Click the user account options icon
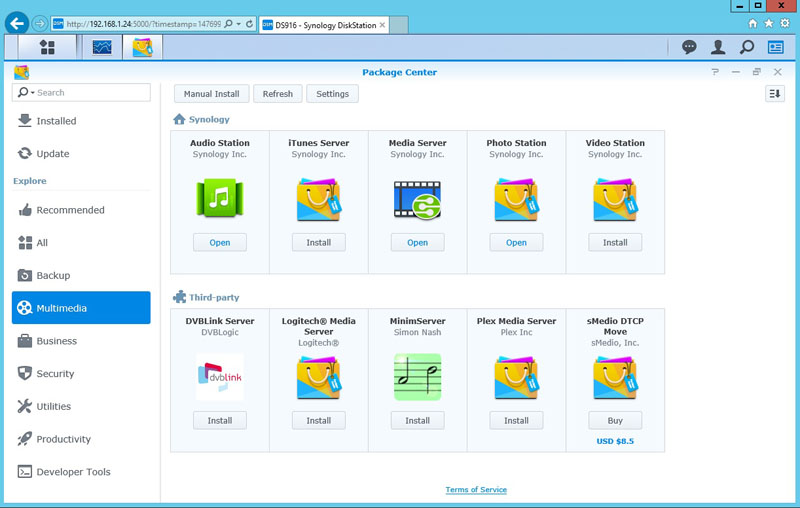The width and height of the screenshot is (800, 508). click(x=718, y=47)
